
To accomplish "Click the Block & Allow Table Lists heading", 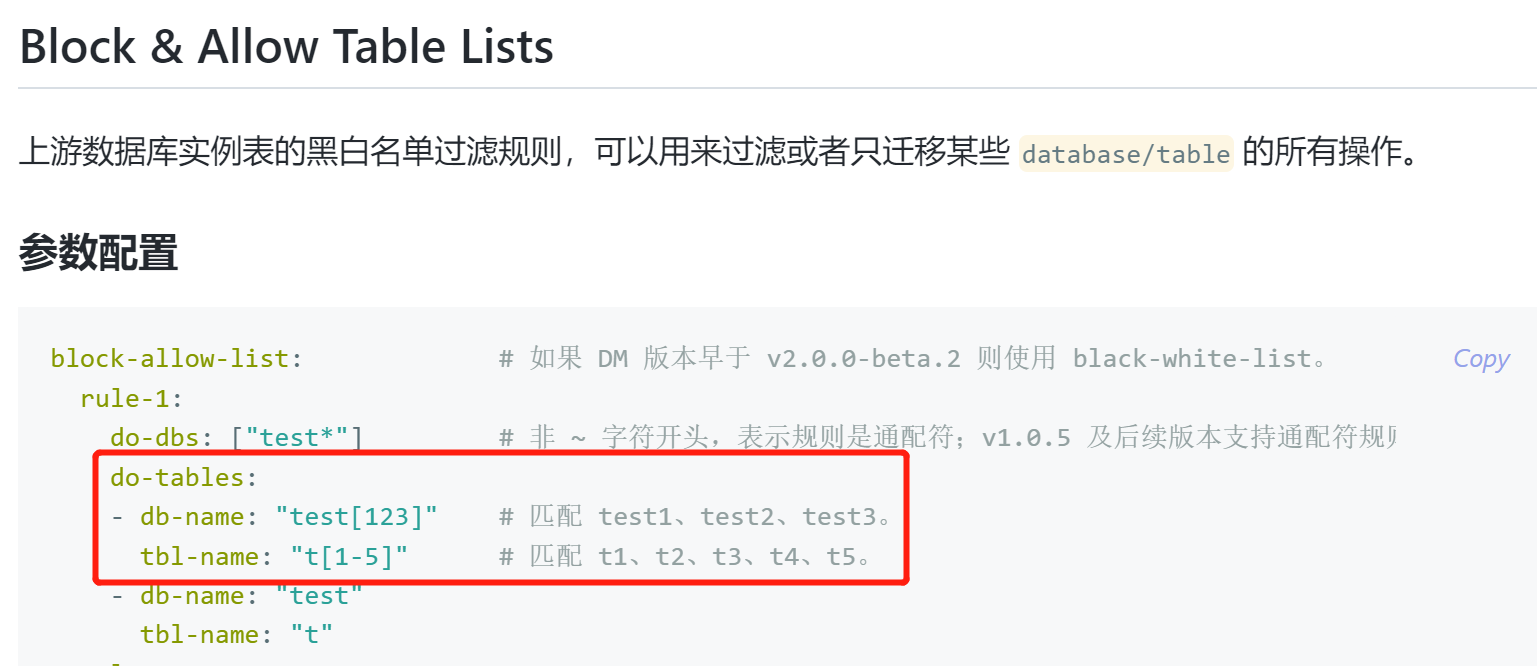I will tap(286, 47).
